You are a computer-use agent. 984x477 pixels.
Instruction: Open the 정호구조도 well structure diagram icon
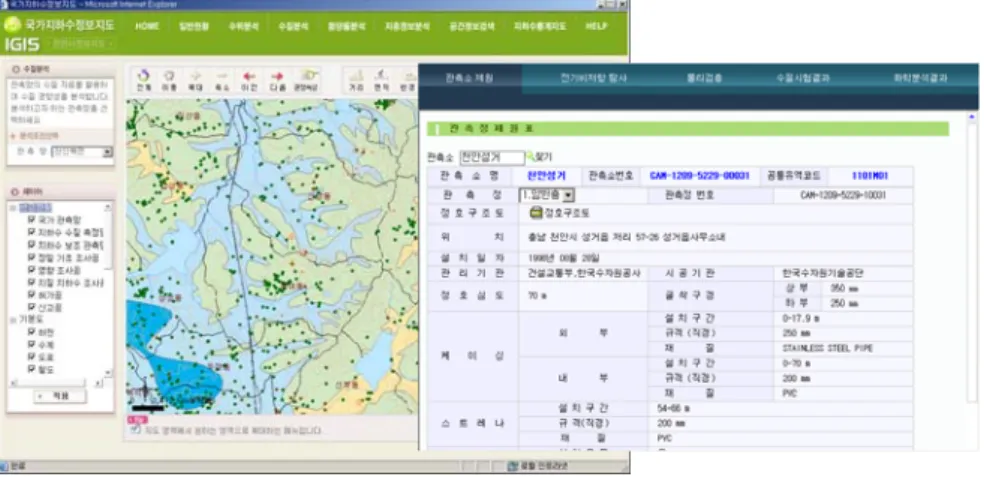[536, 213]
